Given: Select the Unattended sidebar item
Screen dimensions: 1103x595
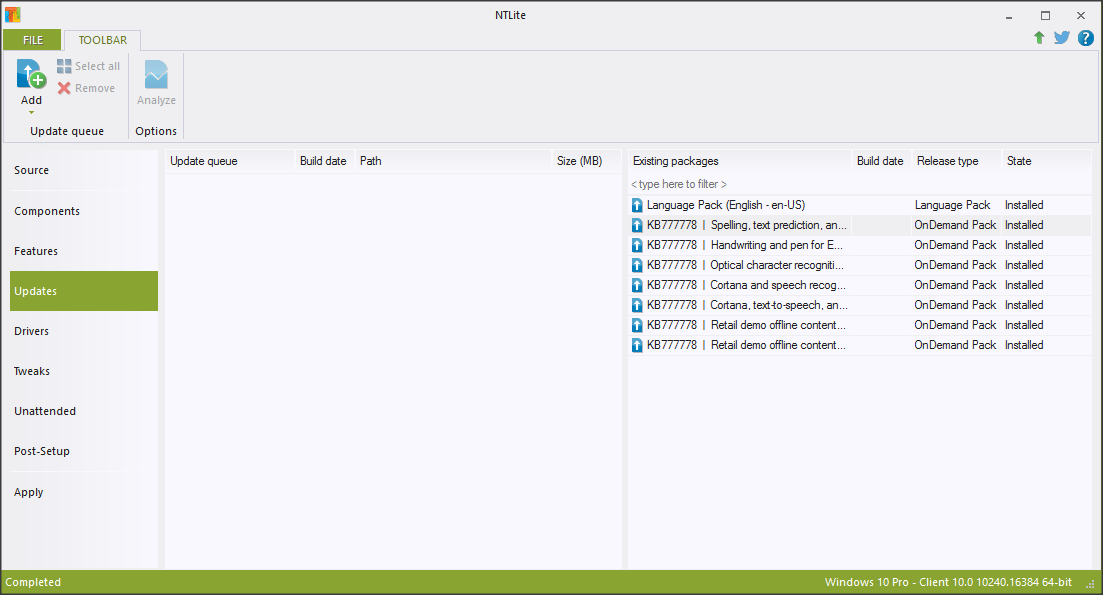Looking at the screenshot, I should pyautogui.click(x=45, y=411).
